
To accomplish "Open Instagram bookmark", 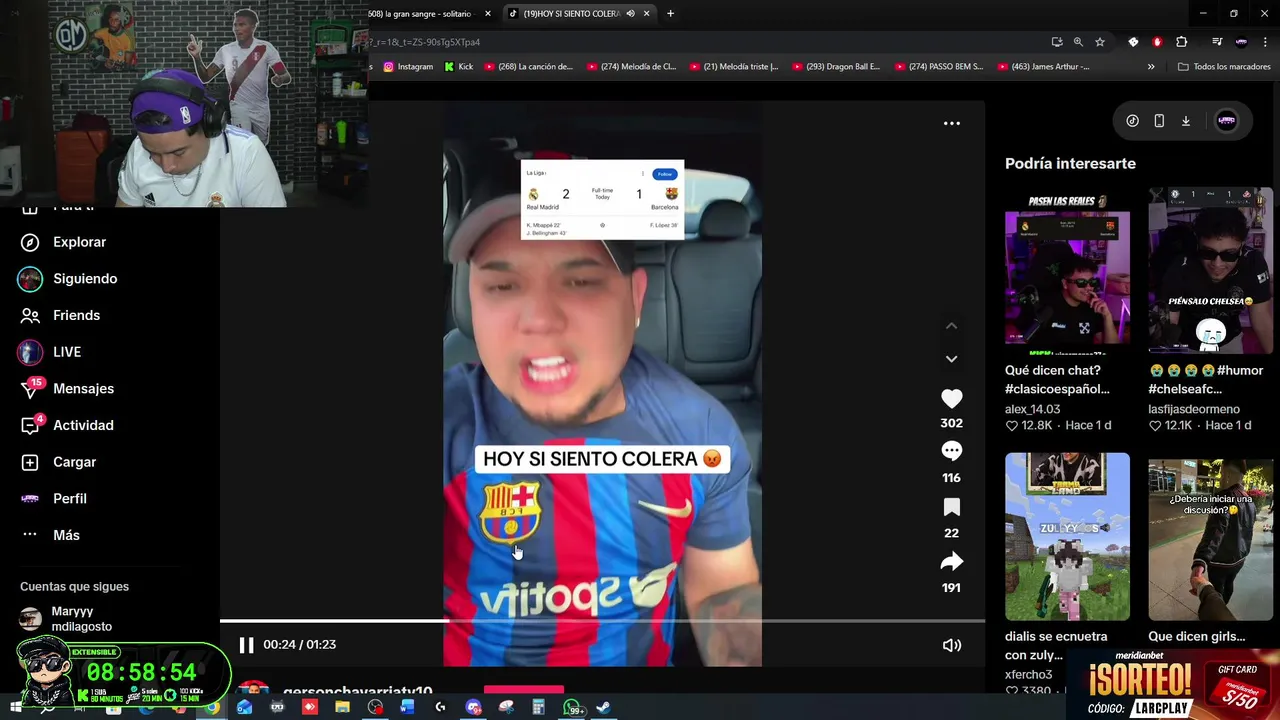I will [x=408, y=67].
